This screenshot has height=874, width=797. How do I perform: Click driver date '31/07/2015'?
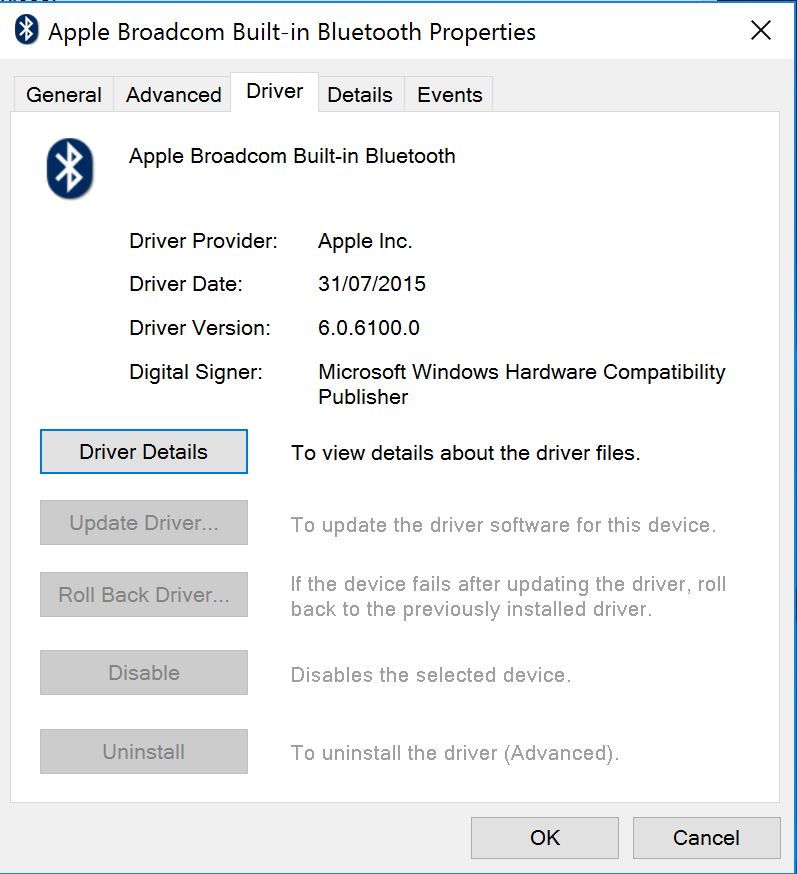coord(372,284)
